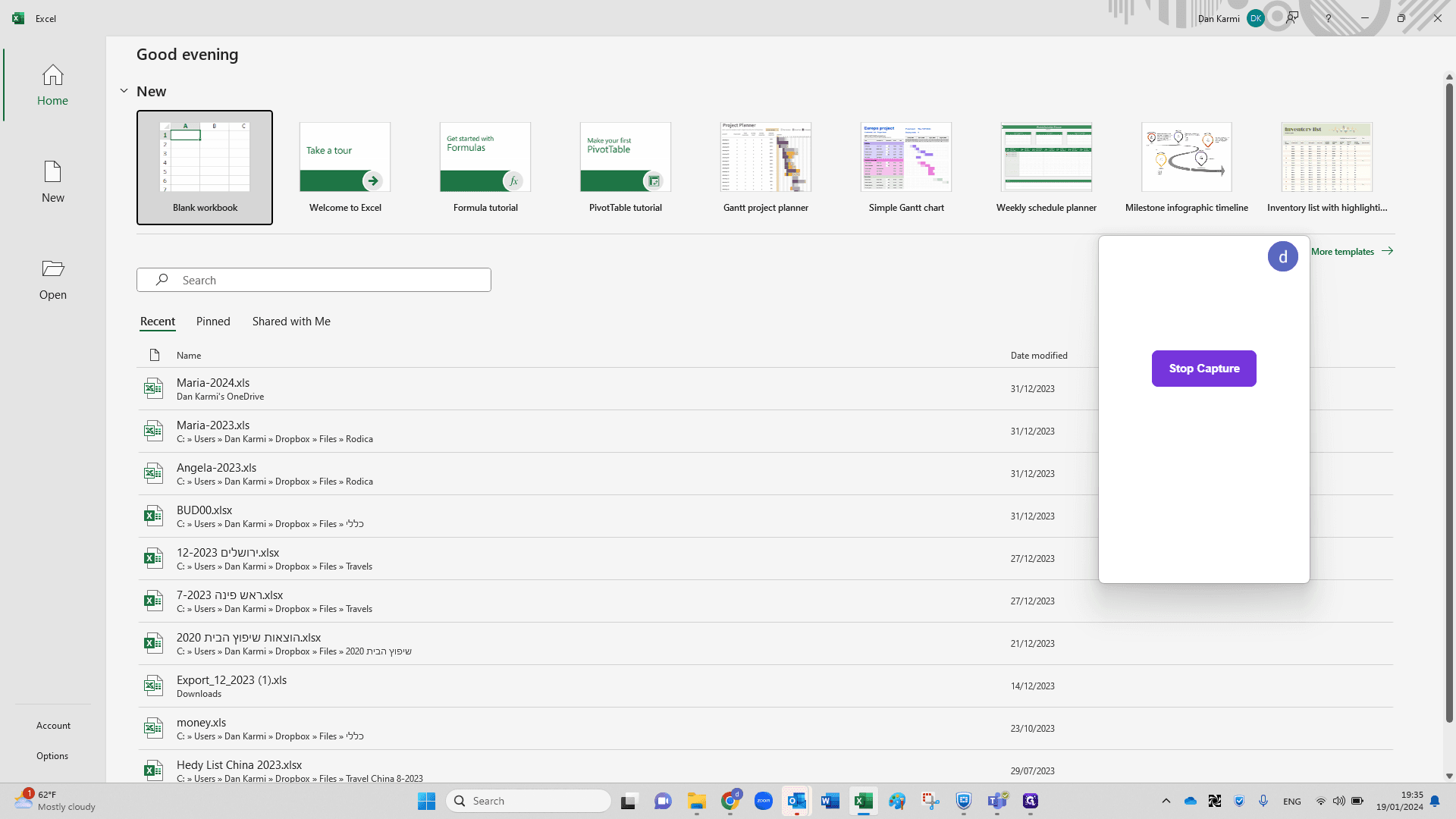Open Excel Options
This screenshot has width=1456, height=819.
pyautogui.click(x=52, y=756)
